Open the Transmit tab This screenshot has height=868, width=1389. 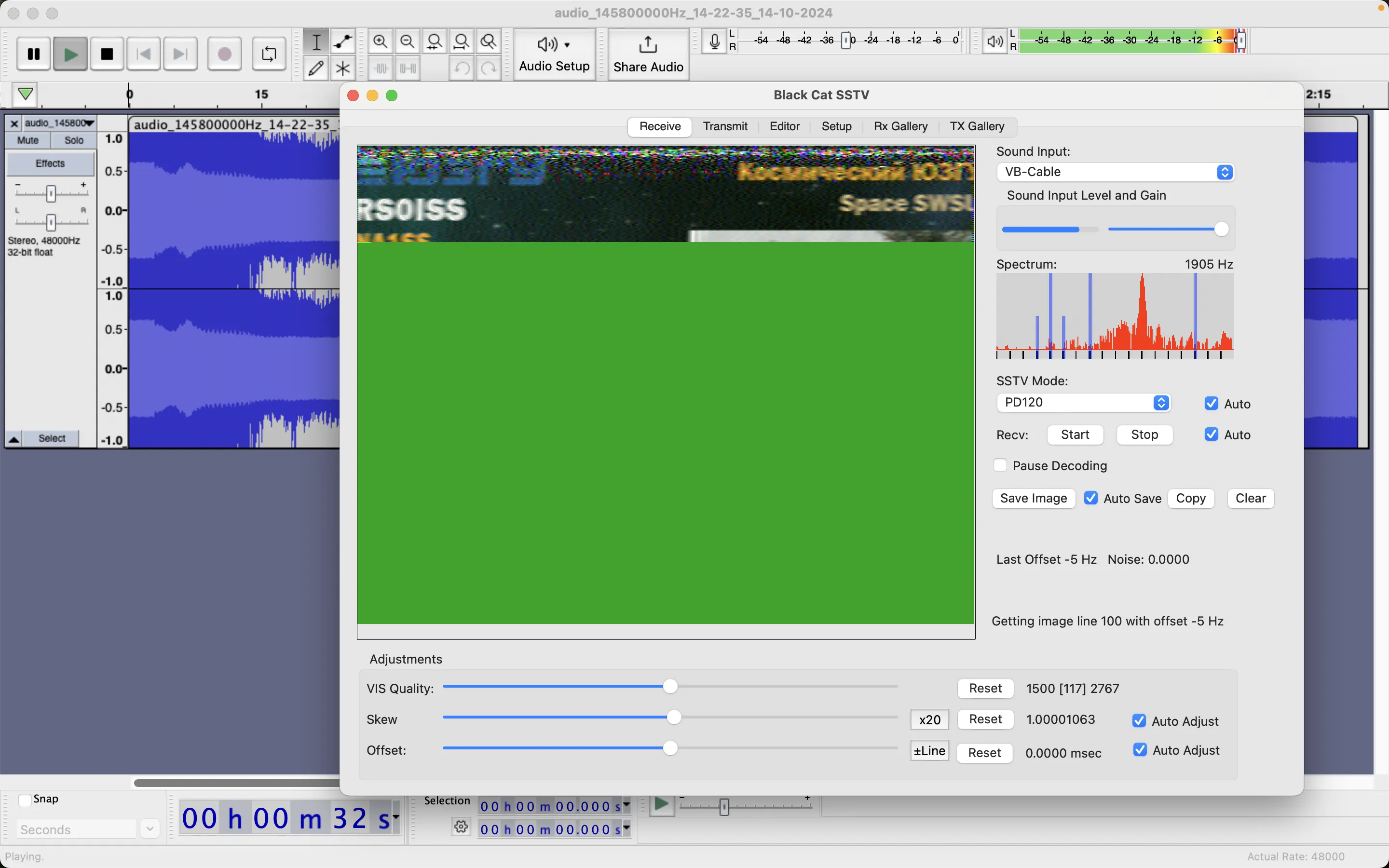[725, 126]
